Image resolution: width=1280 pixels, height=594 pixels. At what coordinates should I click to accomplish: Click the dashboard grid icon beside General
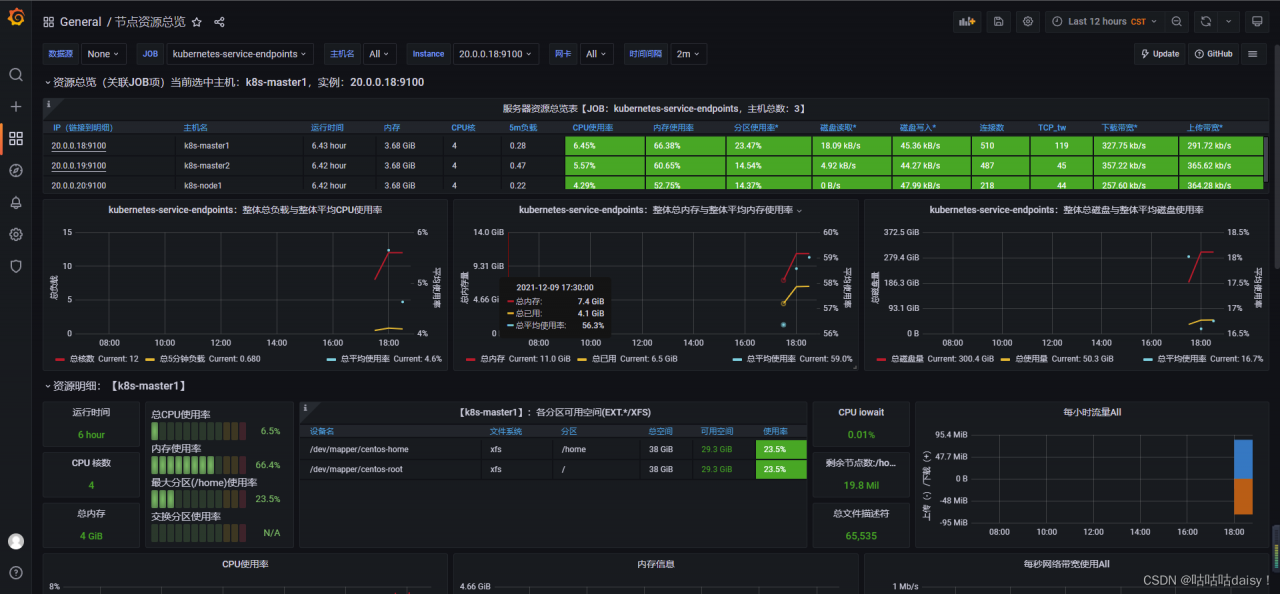click(49, 22)
